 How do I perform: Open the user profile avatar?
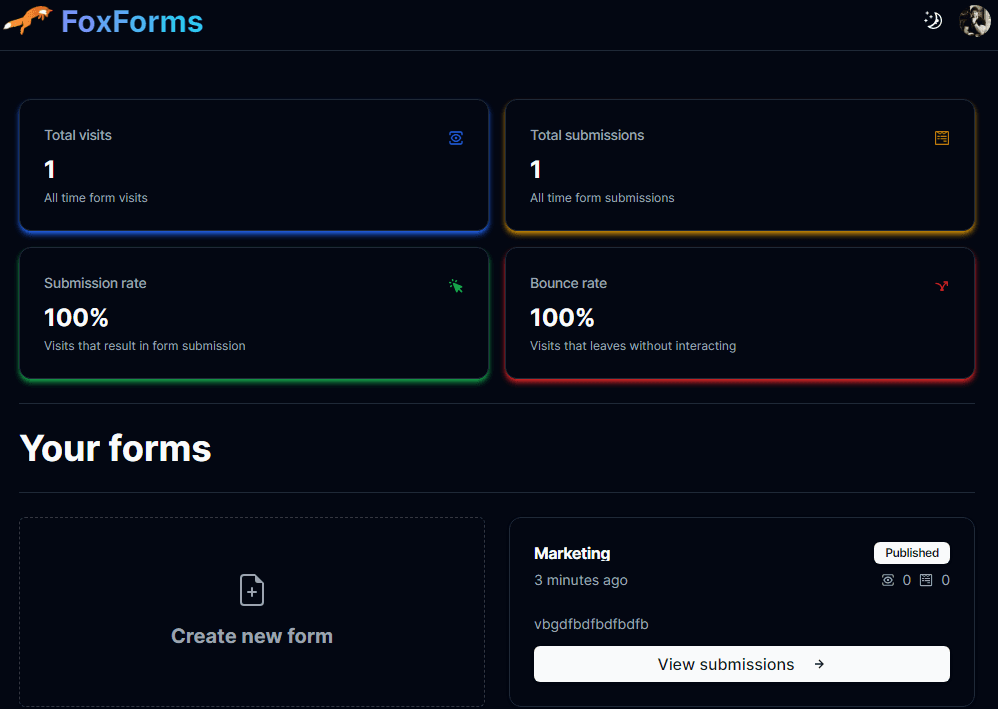pos(974,21)
